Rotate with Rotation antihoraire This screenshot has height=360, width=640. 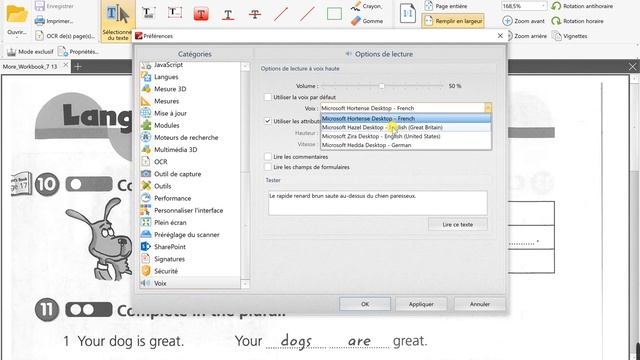pyautogui.click(x=582, y=6)
